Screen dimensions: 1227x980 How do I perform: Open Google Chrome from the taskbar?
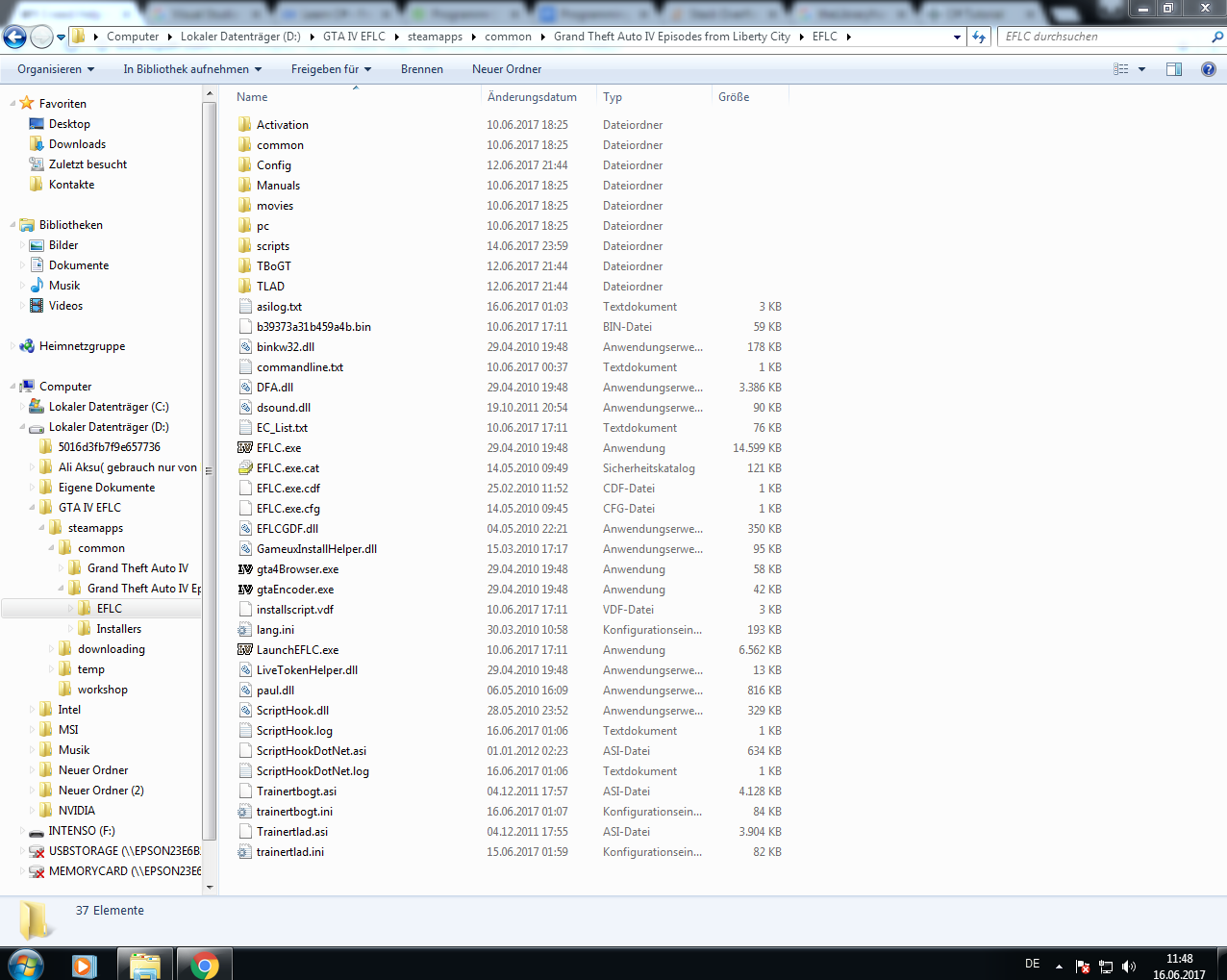point(204,965)
